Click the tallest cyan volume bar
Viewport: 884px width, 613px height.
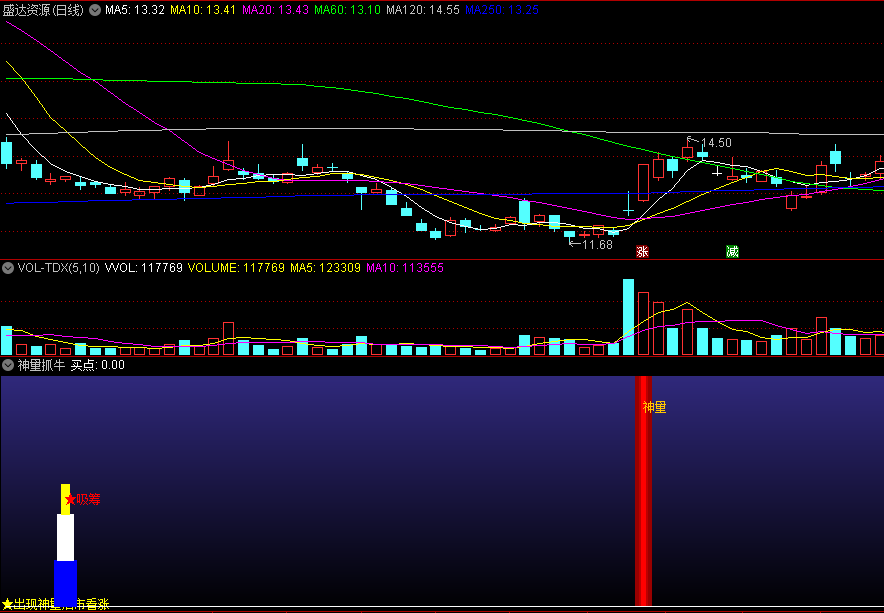coord(628,316)
